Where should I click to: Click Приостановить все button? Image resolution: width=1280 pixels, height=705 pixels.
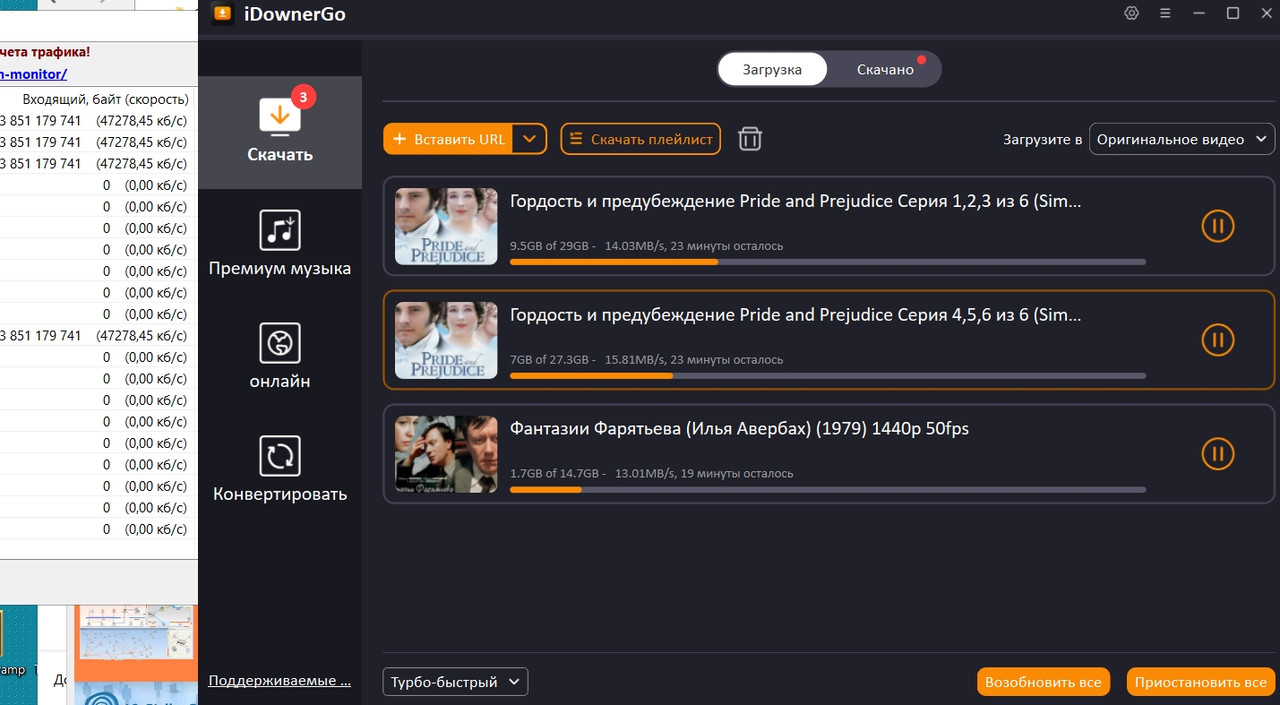coord(1201,682)
